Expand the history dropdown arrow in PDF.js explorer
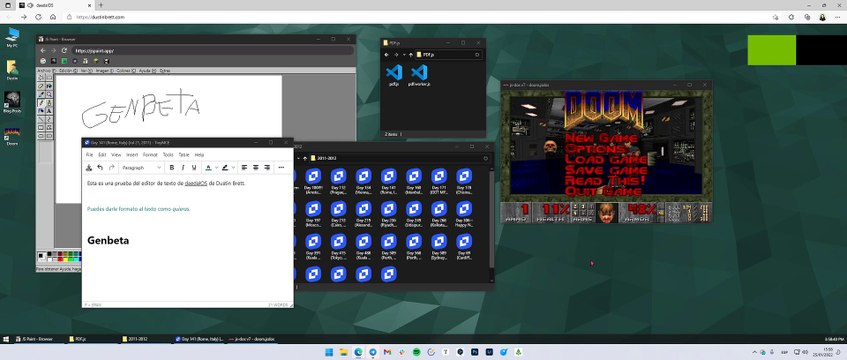Image resolution: width=847 pixels, height=360 pixels. 404,55
